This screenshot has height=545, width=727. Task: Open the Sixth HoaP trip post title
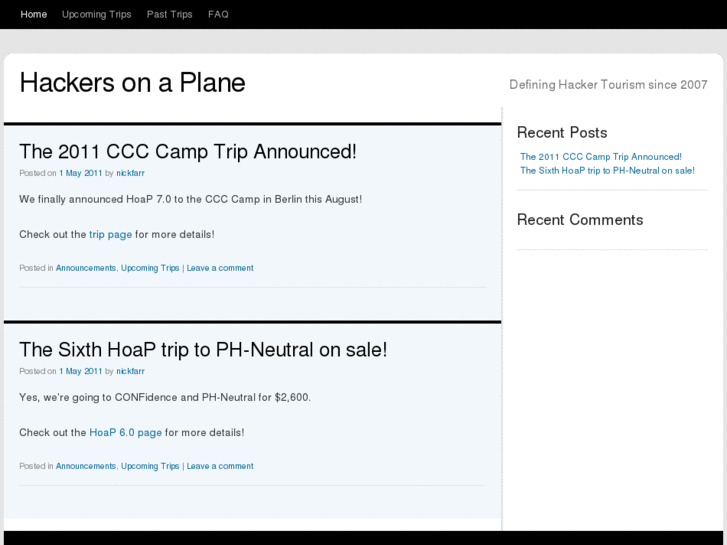(202, 350)
